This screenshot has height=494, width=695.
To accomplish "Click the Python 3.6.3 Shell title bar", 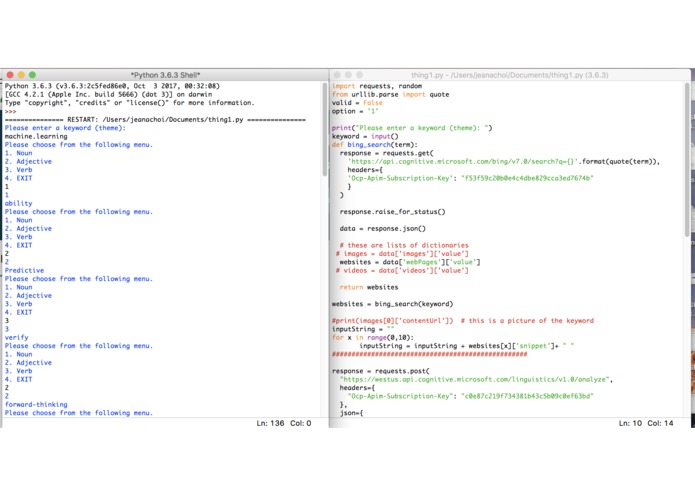I will coord(165,75).
